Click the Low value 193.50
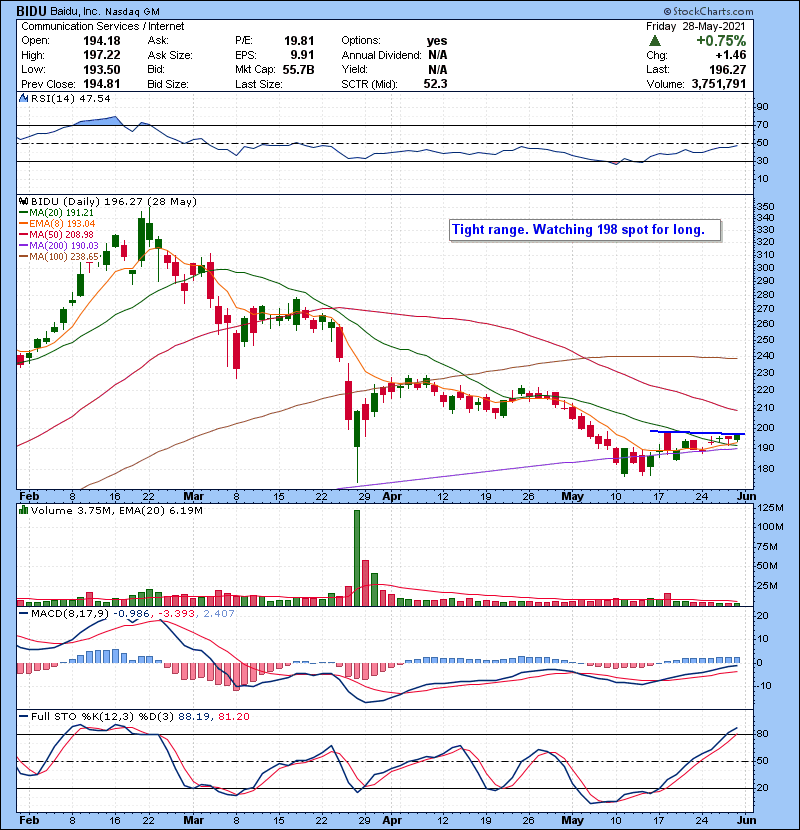 point(102,70)
